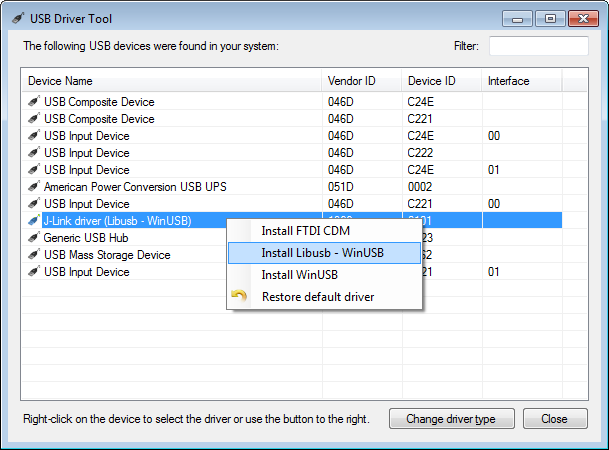Viewport: 609px width, 450px height.
Task: Click the USB Driver Tool title bar icon
Action: 17,18
